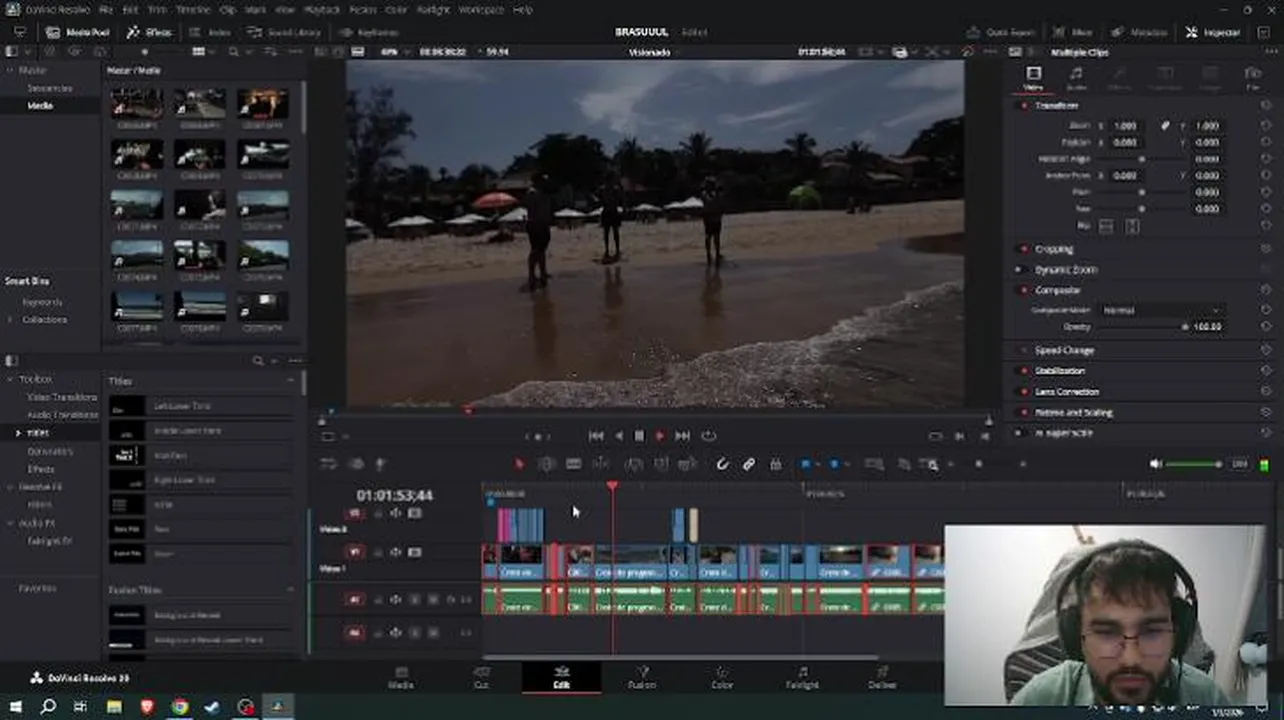Click the red Play forward button
This screenshot has height=720, width=1284.
(660, 436)
